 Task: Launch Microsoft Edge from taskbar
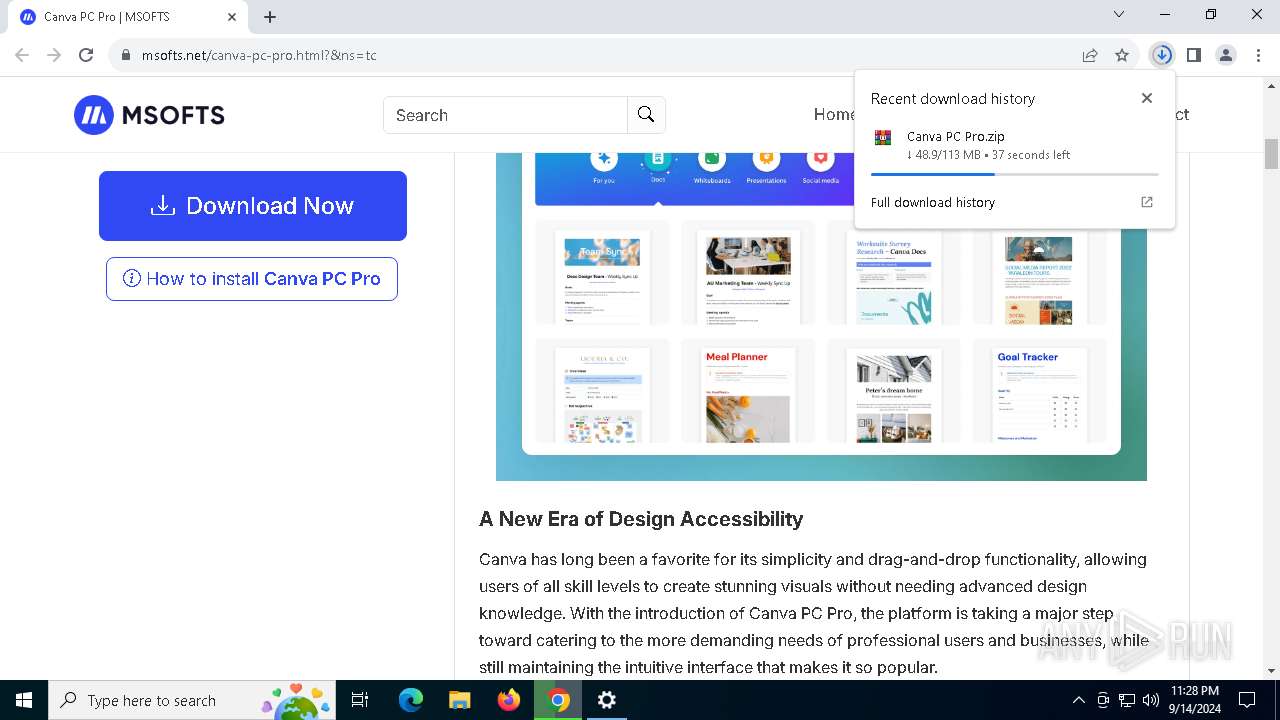point(411,700)
